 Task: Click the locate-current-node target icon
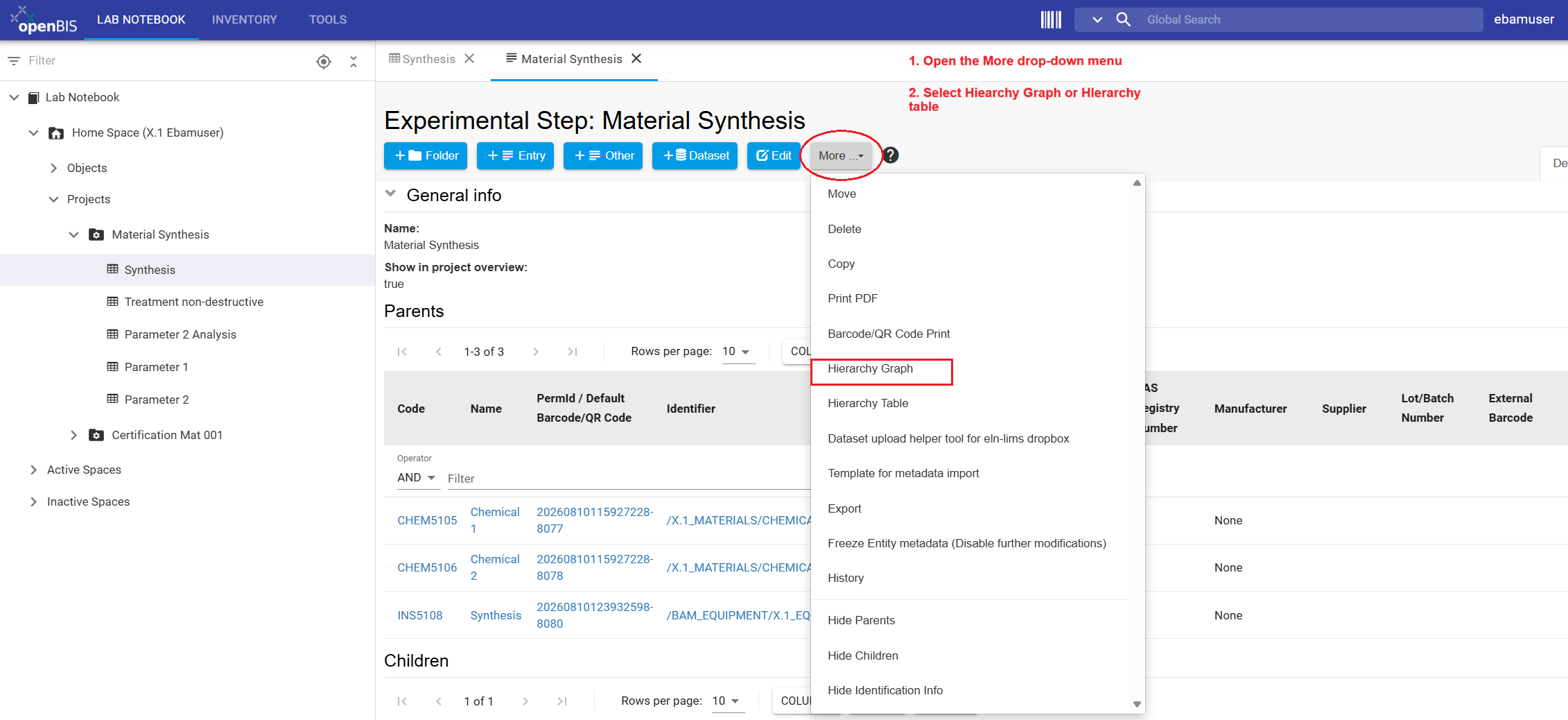point(324,61)
